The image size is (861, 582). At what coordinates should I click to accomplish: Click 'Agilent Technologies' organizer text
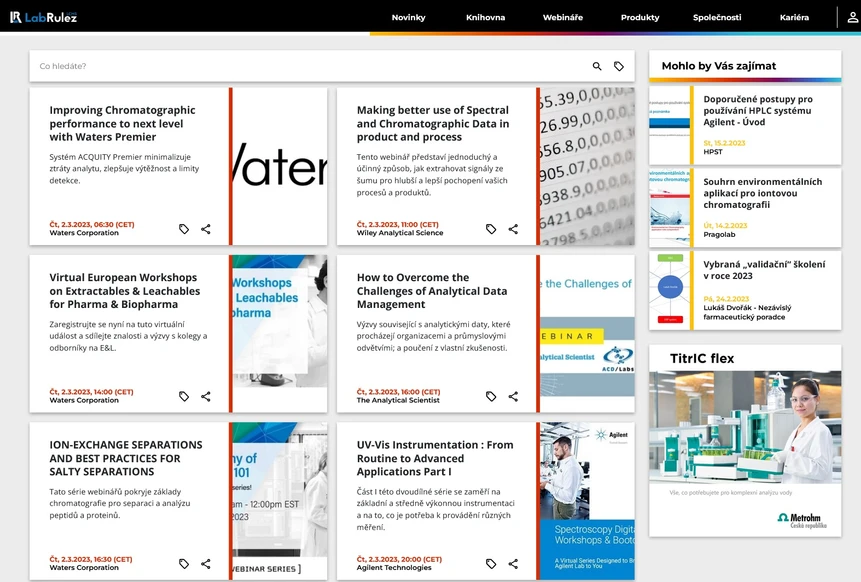point(394,568)
